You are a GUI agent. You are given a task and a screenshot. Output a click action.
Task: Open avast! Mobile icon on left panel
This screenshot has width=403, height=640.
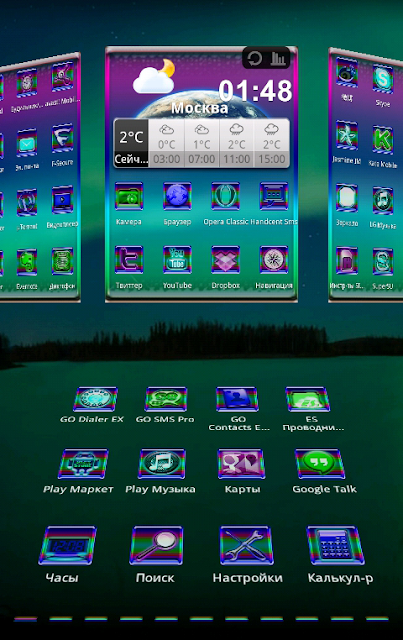(x=62, y=76)
